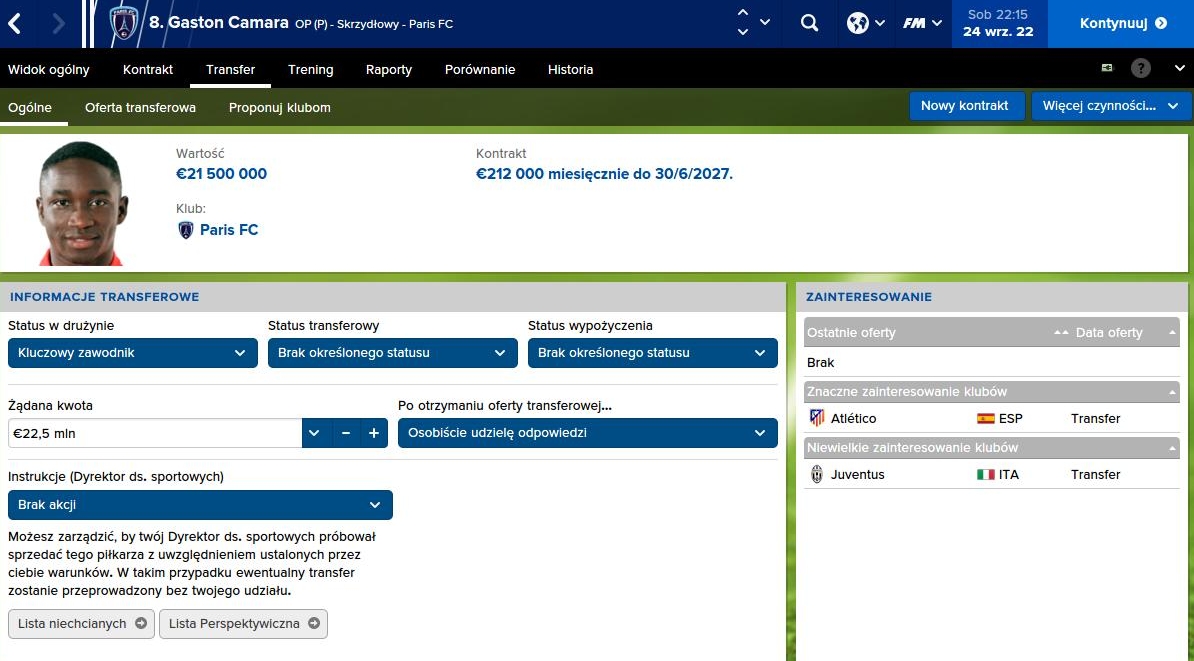This screenshot has width=1194, height=661.
Task: Open Atlético club from interest list
Action: [x=853, y=418]
